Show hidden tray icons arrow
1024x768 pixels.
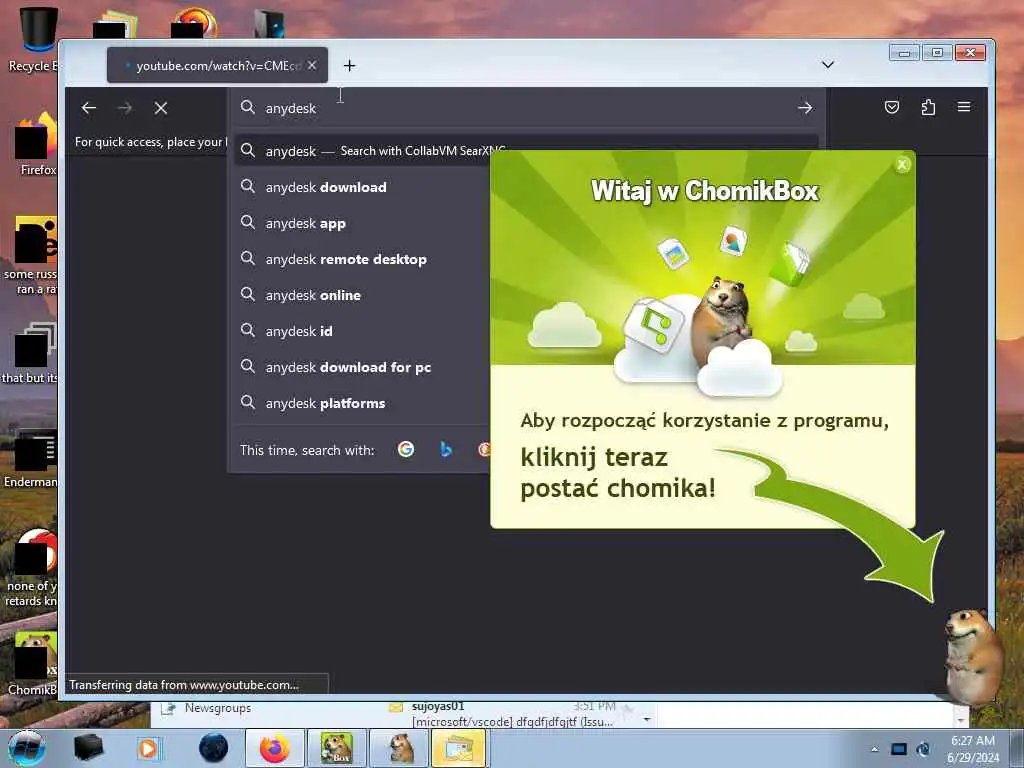point(874,749)
